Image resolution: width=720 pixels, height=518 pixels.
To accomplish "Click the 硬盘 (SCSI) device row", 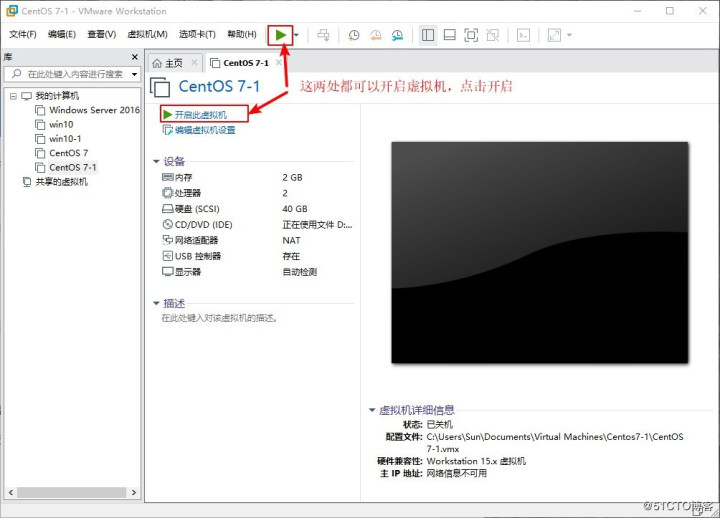I will 257,209.
